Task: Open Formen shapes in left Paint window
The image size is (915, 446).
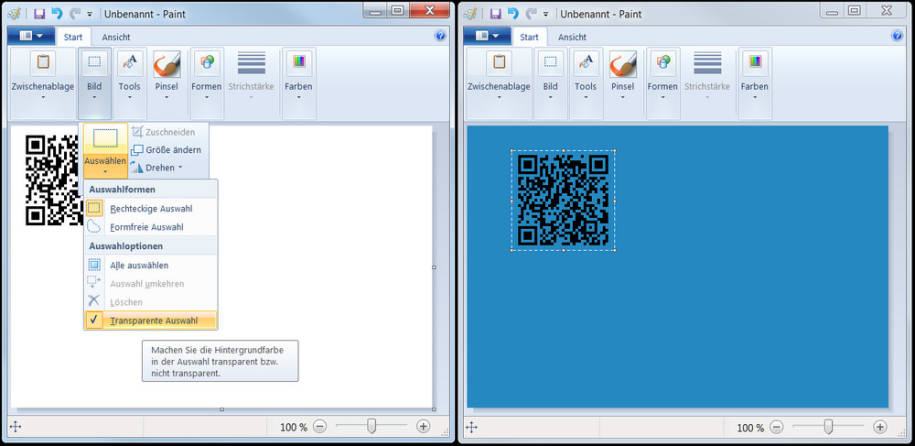Action: pos(206,83)
